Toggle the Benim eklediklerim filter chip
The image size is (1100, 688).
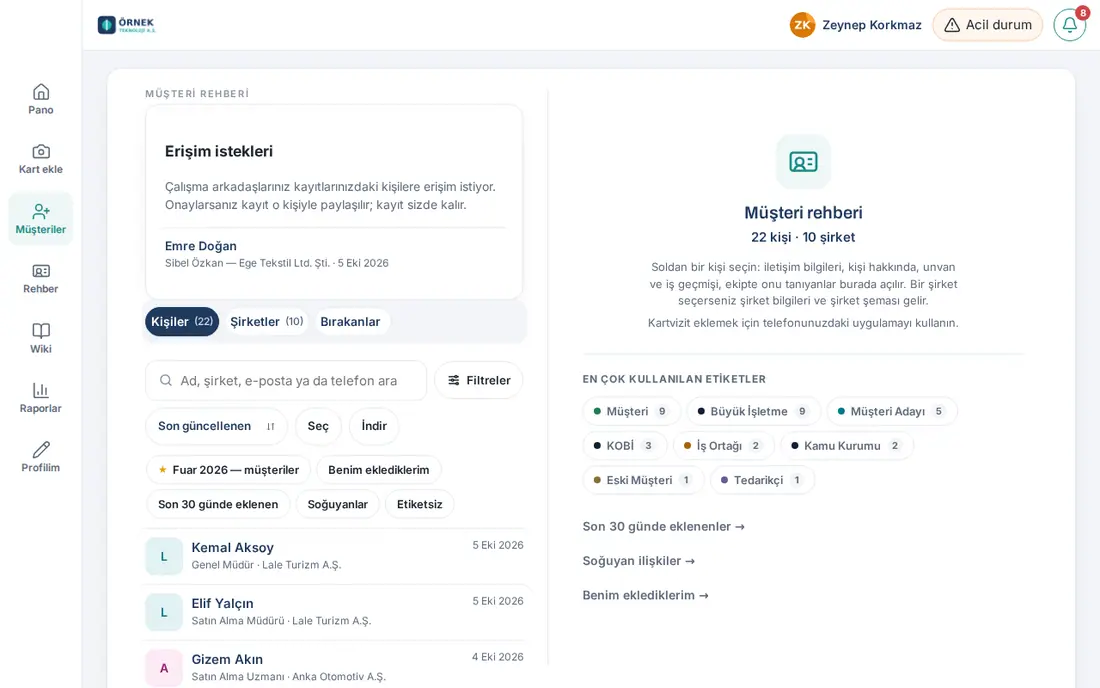pyautogui.click(x=379, y=470)
